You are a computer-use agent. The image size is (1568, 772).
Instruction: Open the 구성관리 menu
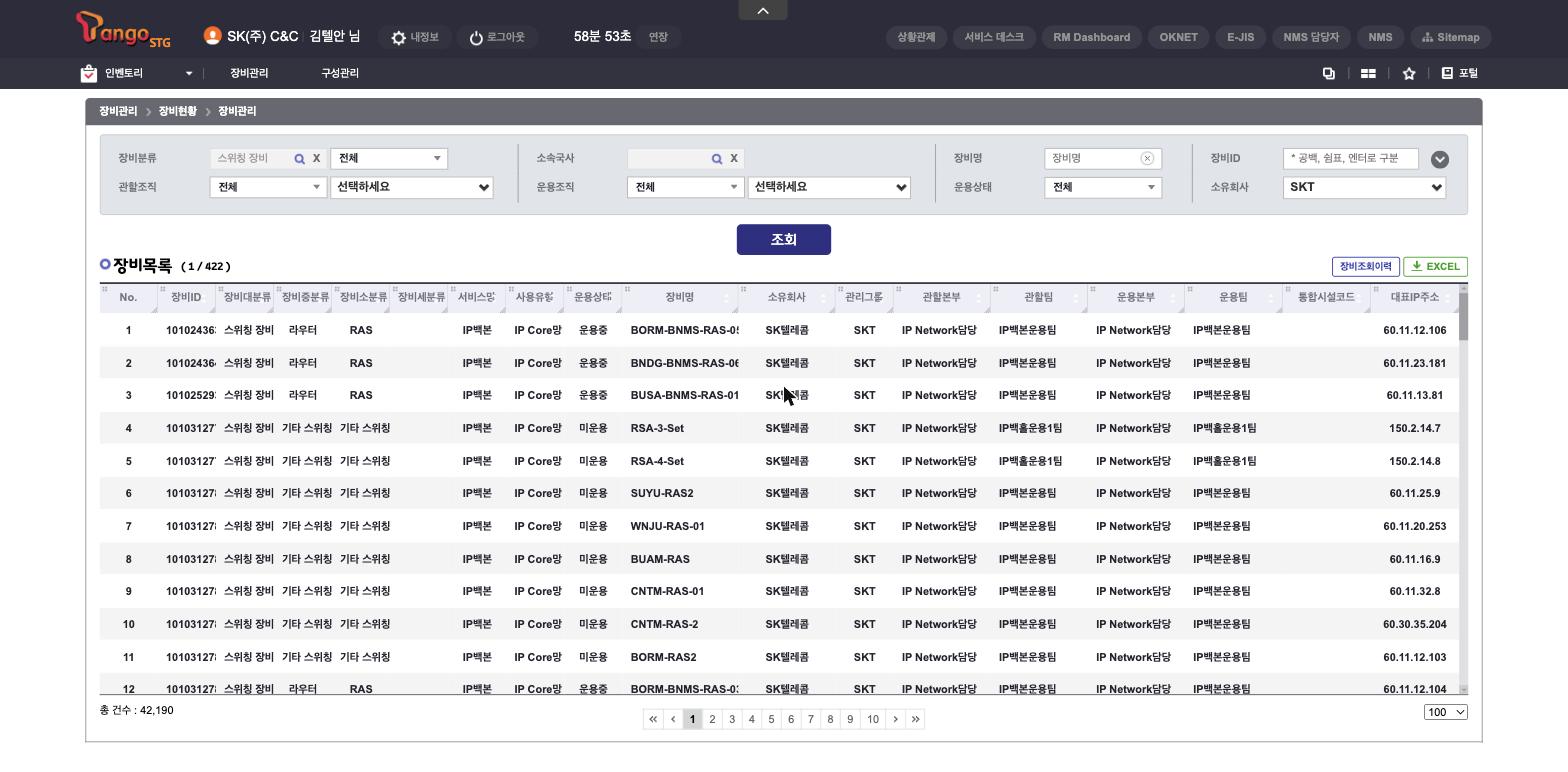click(340, 73)
